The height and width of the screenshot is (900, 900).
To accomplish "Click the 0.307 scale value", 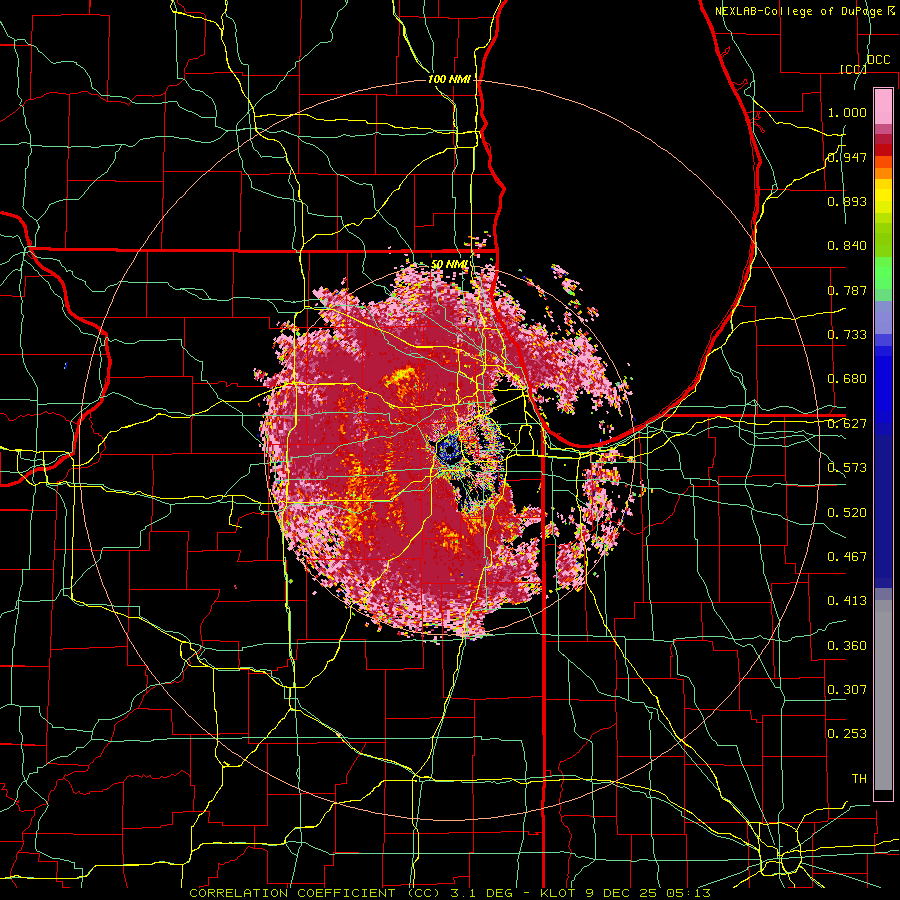I will (847, 689).
